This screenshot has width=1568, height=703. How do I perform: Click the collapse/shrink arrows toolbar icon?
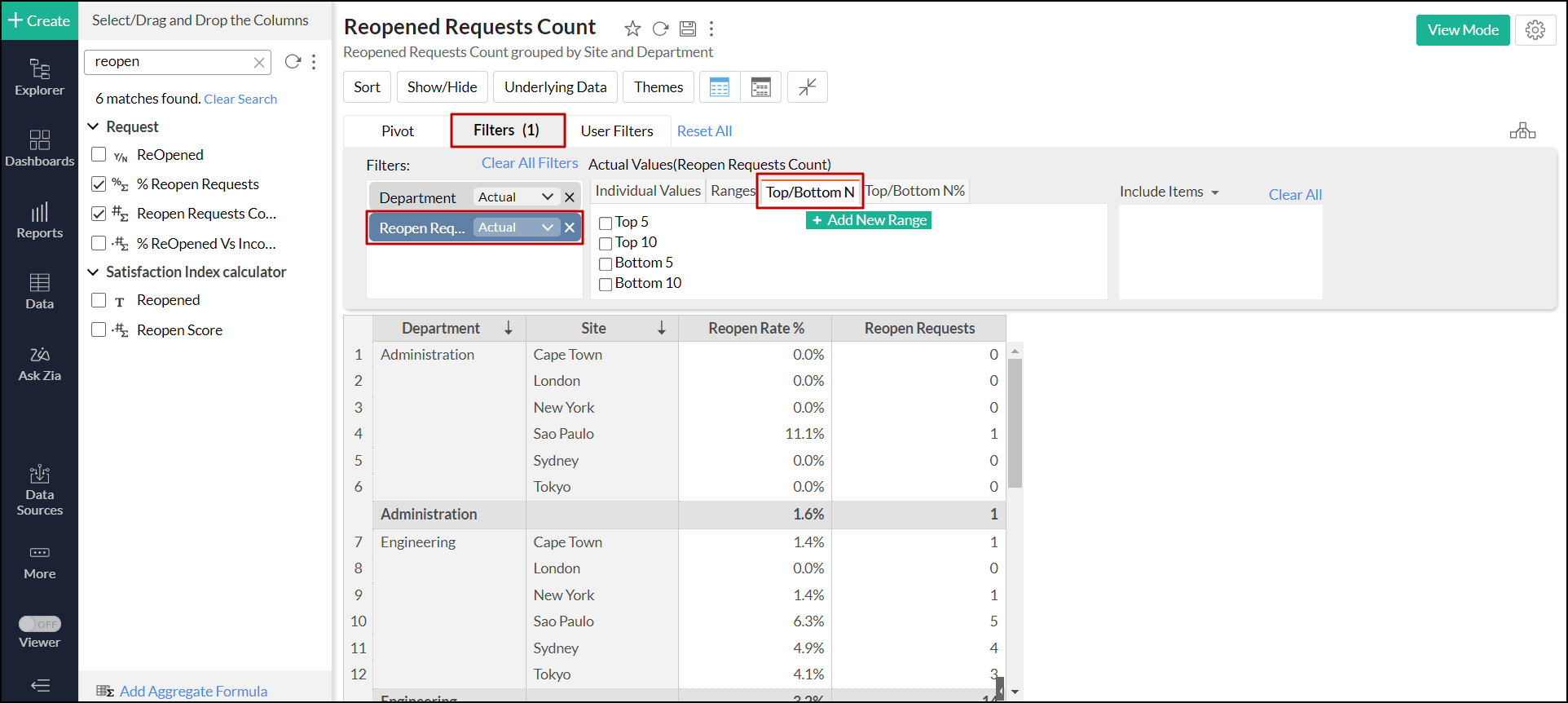(808, 87)
